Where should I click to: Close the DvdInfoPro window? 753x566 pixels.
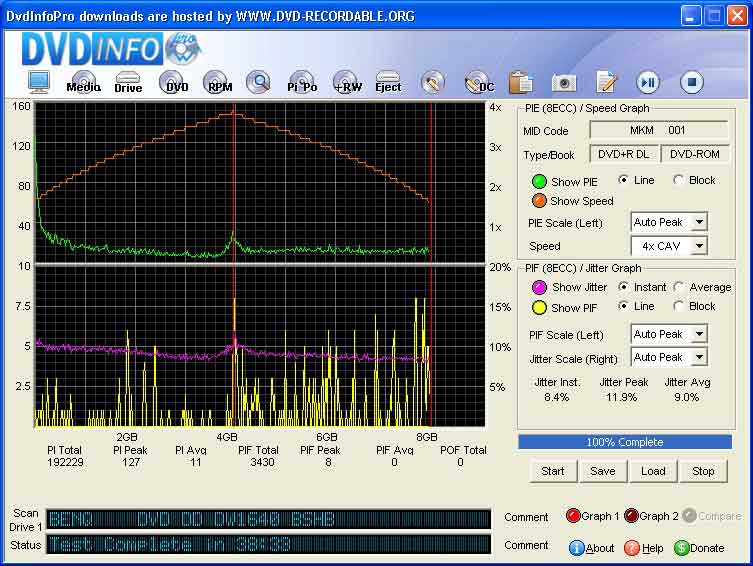(737, 16)
